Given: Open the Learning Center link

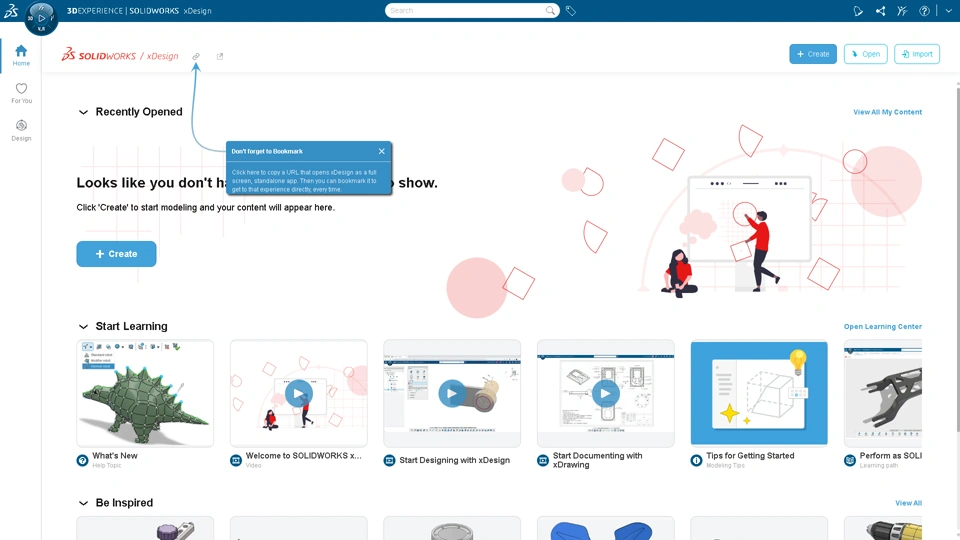Looking at the screenshot, I should click(882, 326).
